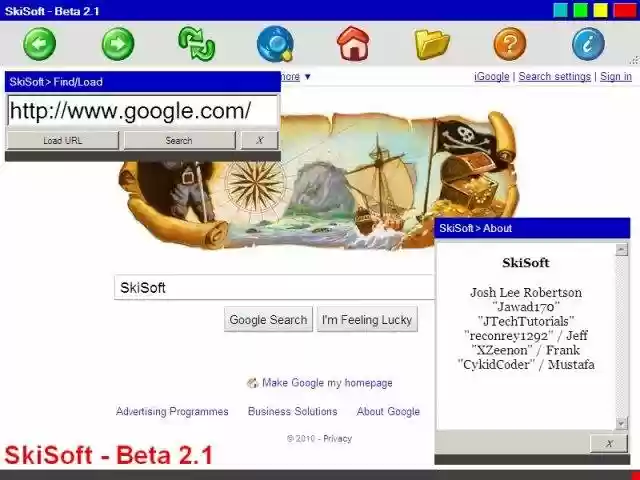Click the About panel scroll up arrow
The image size is (640, 480).
tap(621, 249)
